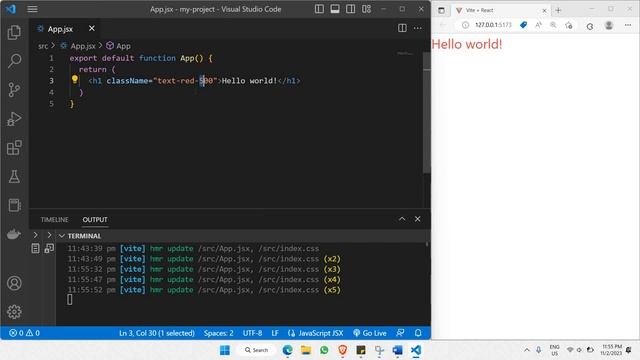Select the App.jsx editor tab
The height and width of the screenshot is (360, 640).
[60, 29]
